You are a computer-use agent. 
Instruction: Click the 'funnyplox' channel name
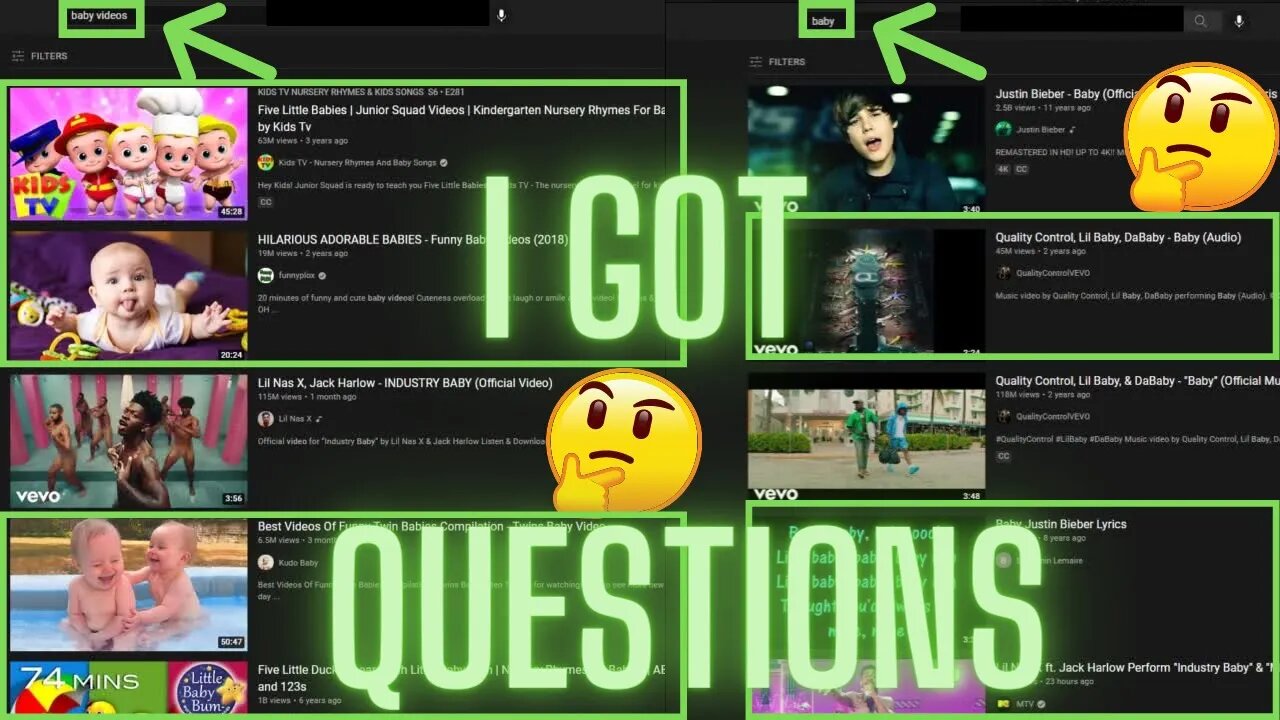[296, 275]
